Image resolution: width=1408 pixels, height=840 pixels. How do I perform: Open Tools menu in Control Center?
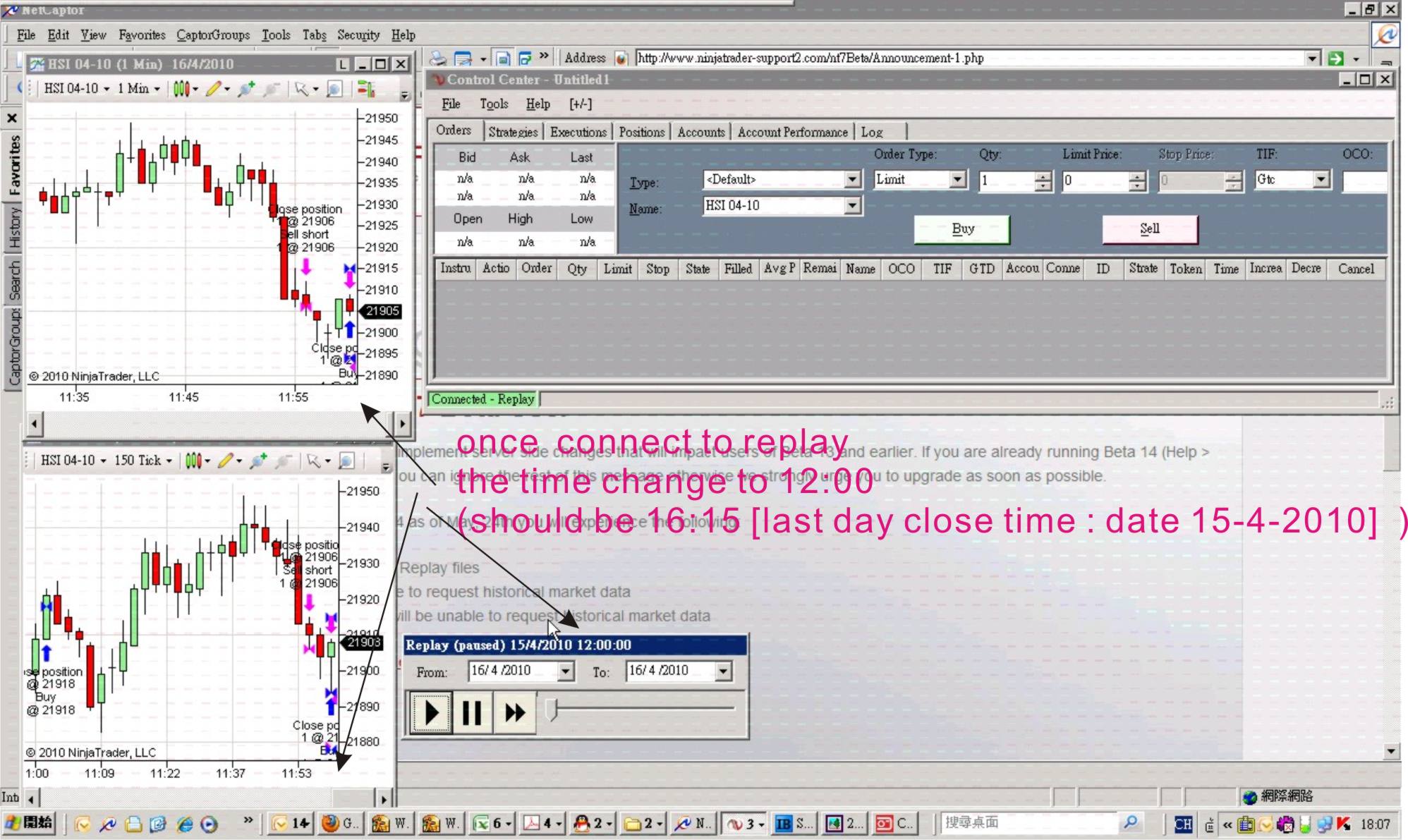point(494,104)
